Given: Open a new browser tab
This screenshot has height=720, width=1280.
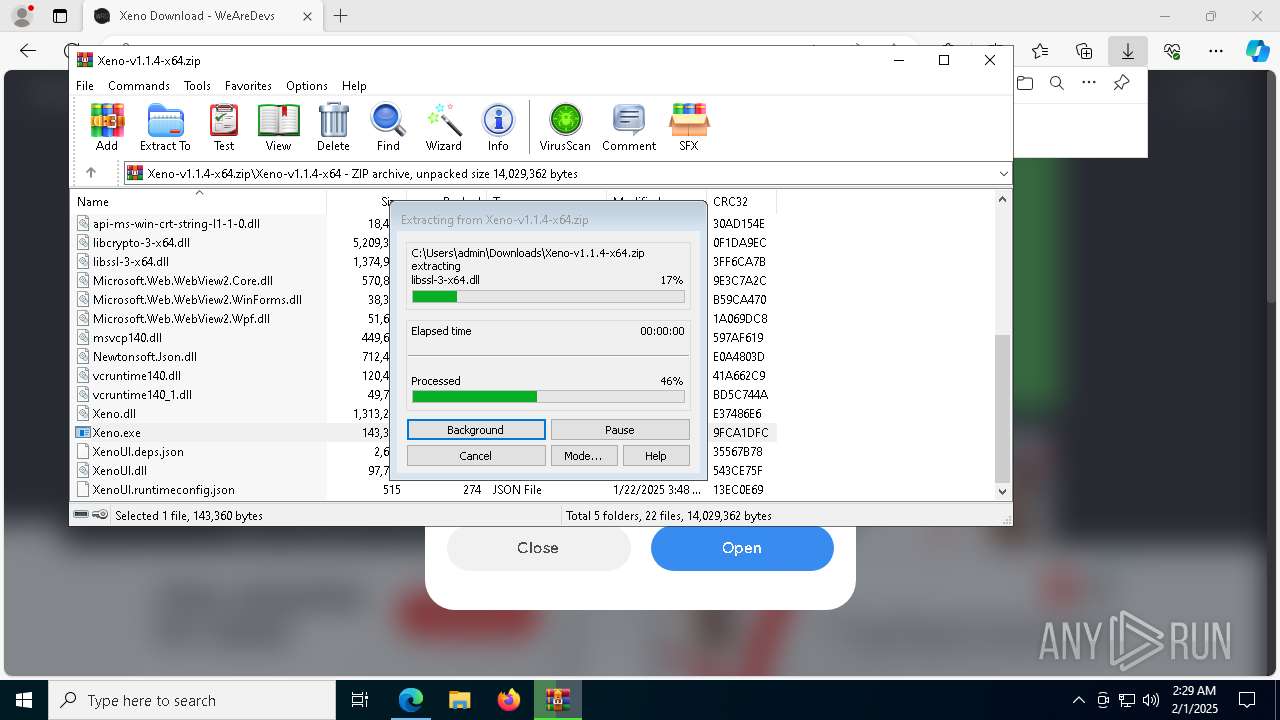Looking at the screenshot, I should pyautogui.click(x=341, y=16).
